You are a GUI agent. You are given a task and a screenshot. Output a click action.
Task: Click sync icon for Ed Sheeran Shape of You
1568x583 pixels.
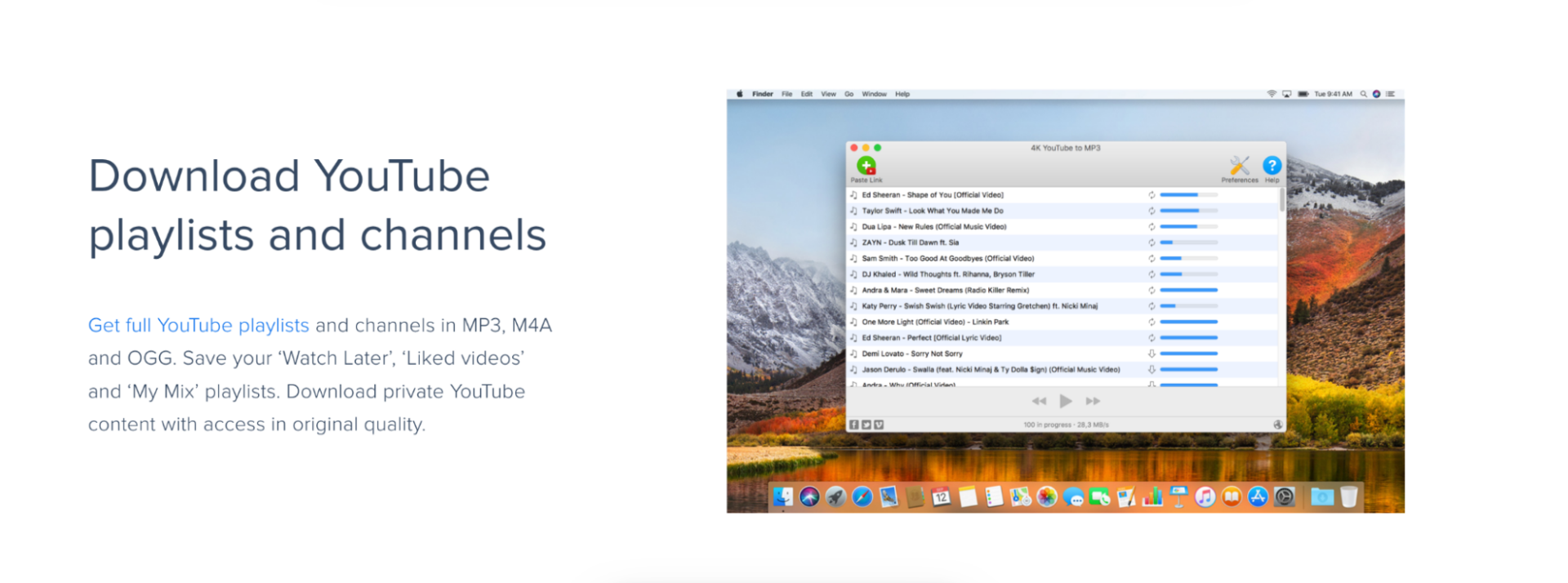(1151, 195)
